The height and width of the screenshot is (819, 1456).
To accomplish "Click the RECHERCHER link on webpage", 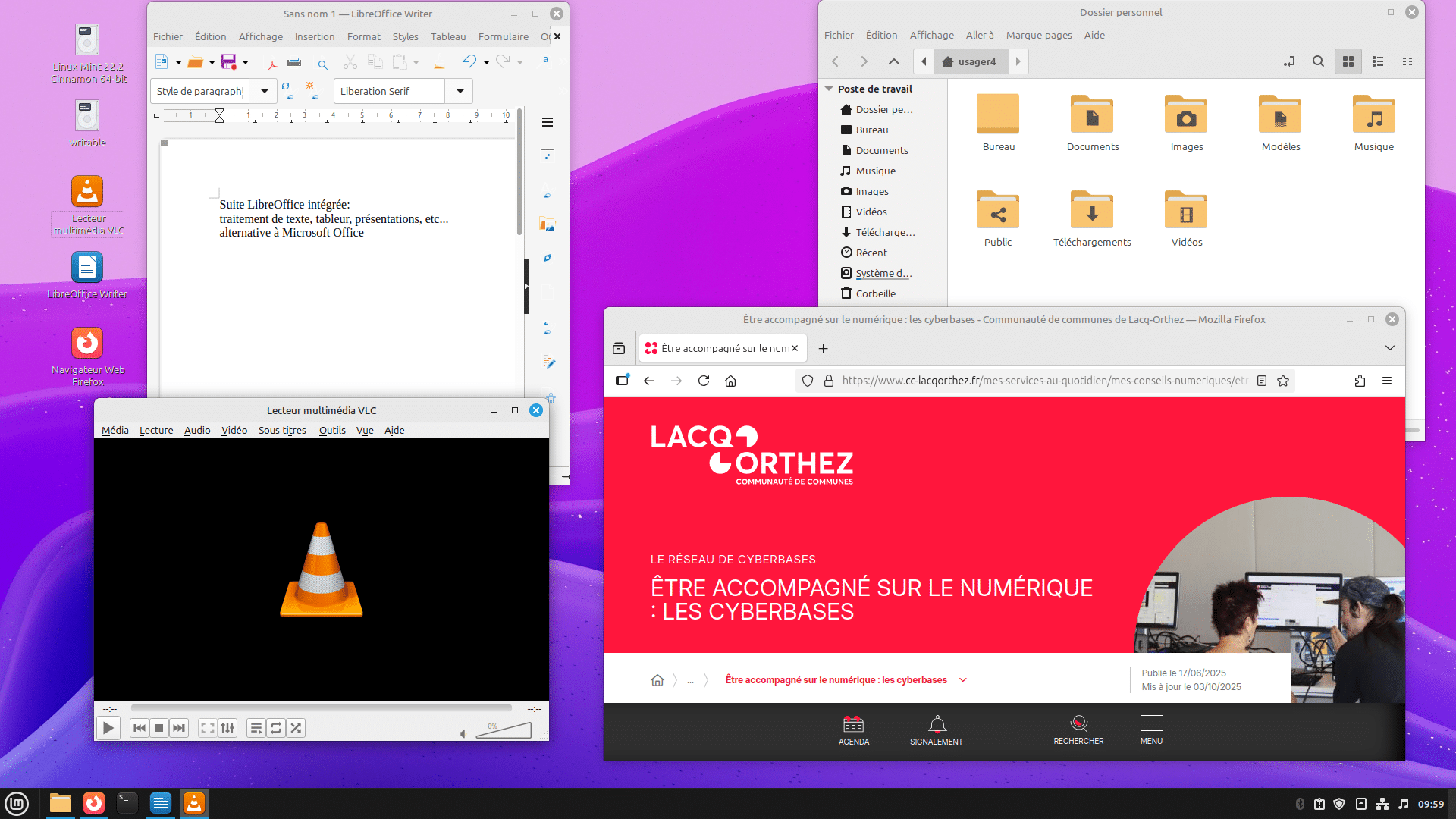I will [x=1078, y=730].
